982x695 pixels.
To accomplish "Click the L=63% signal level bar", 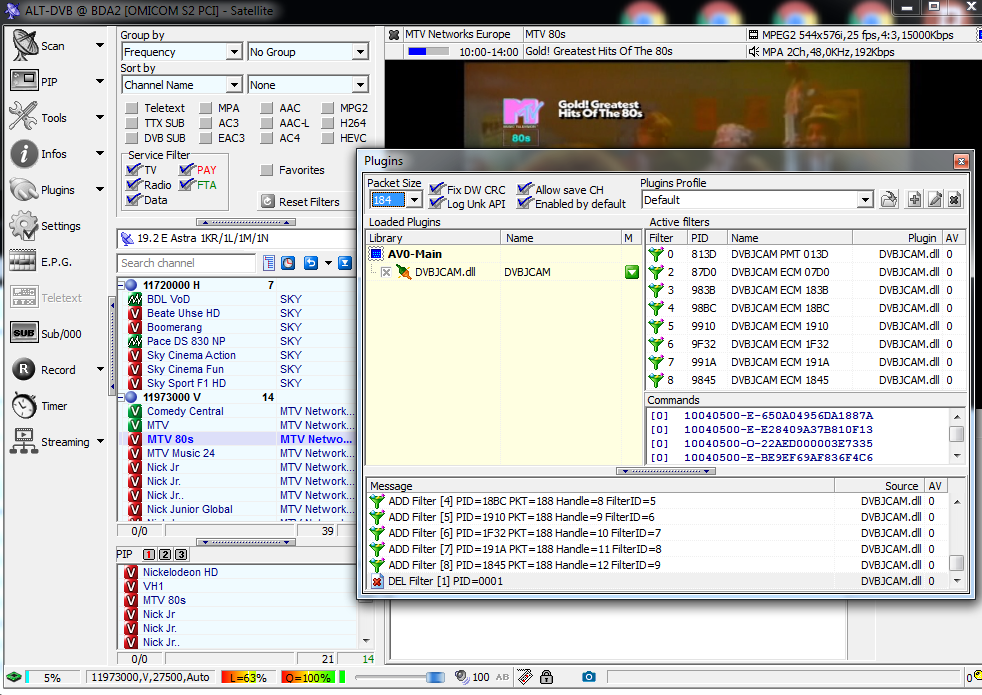I will (247, 677).
